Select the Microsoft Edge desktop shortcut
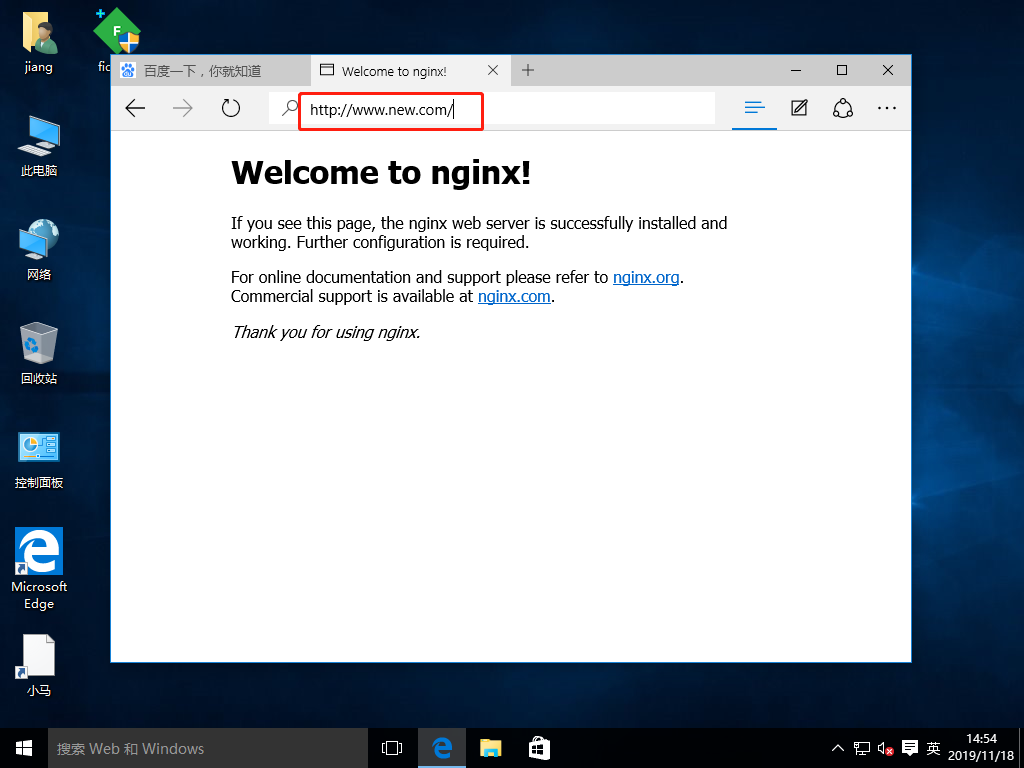The image size is (1024, 768). [x=39, y=568]
